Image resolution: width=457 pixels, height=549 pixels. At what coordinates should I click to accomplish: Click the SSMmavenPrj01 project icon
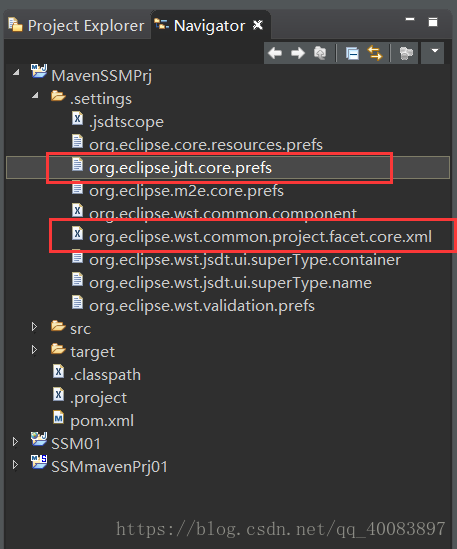tap(39, 462)
